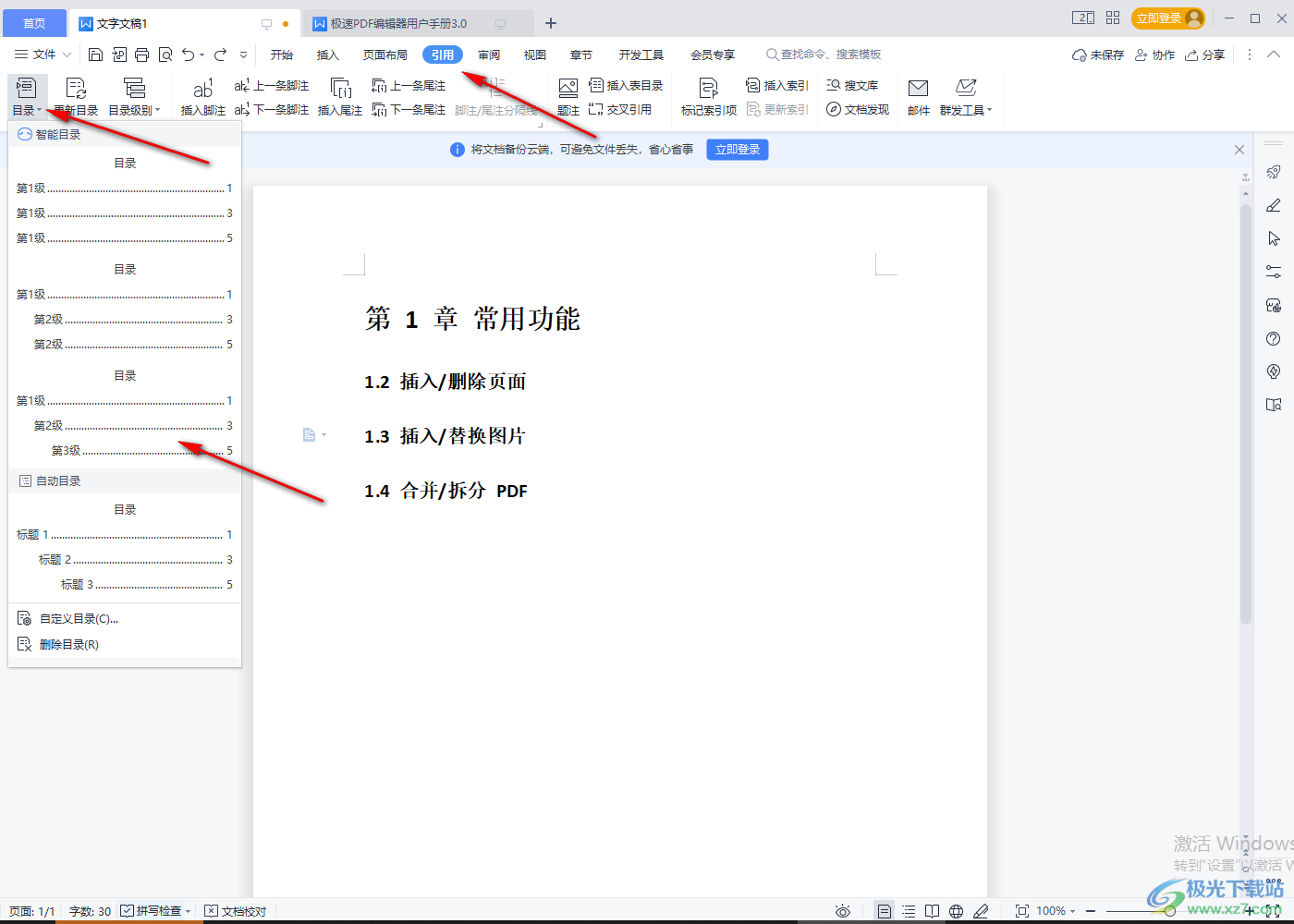The width and height of the screenshot is (1294, 924).
Task: Click Mark Index Entry (标记索引项) icon
Action: (x=709, y=89)
